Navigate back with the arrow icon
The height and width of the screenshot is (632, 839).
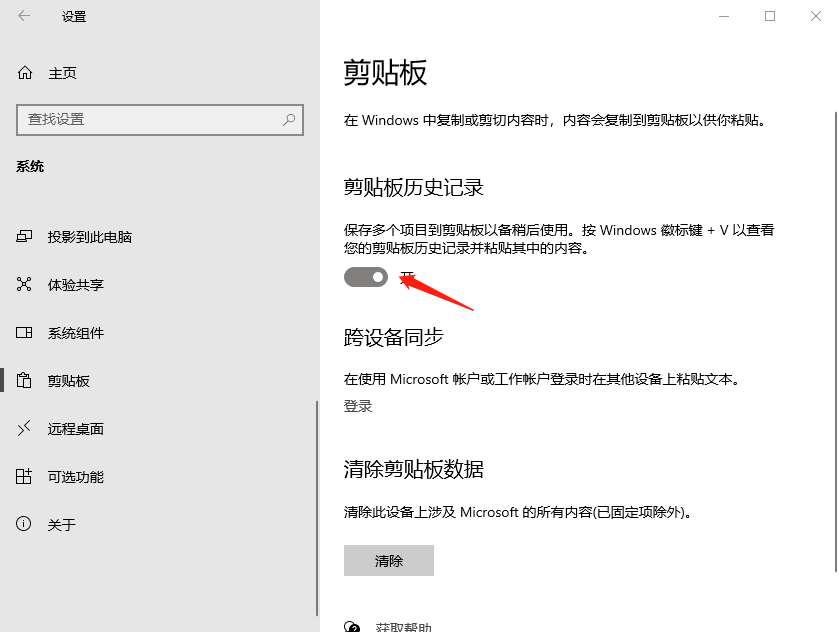(21, 17)
